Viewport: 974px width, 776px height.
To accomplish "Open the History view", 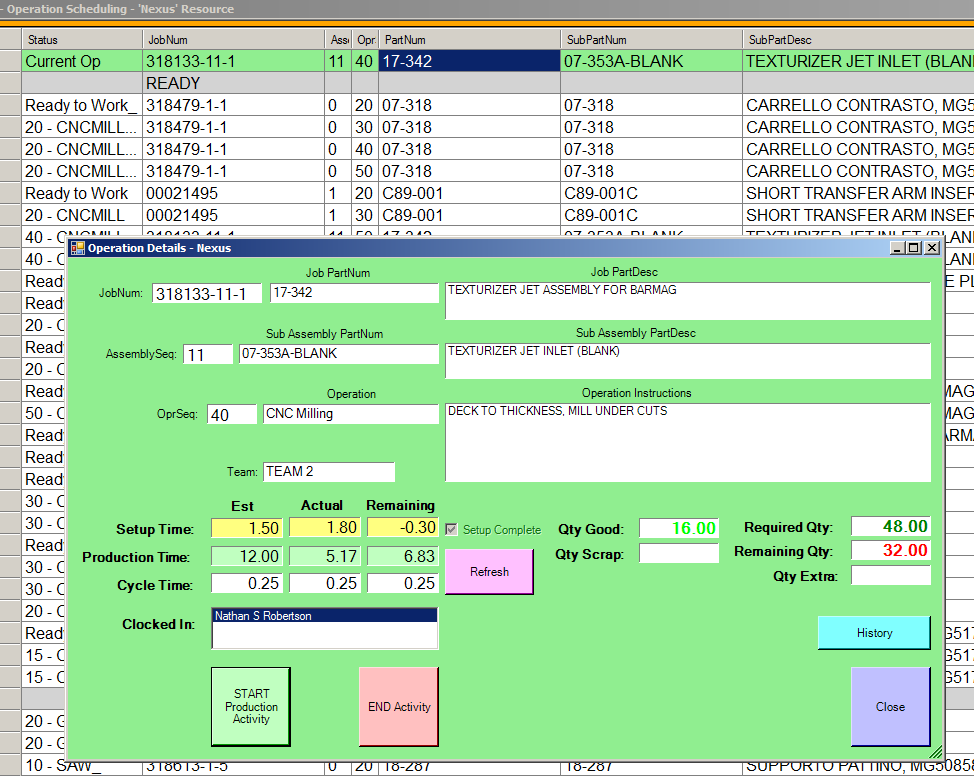I will click(874, 633).
